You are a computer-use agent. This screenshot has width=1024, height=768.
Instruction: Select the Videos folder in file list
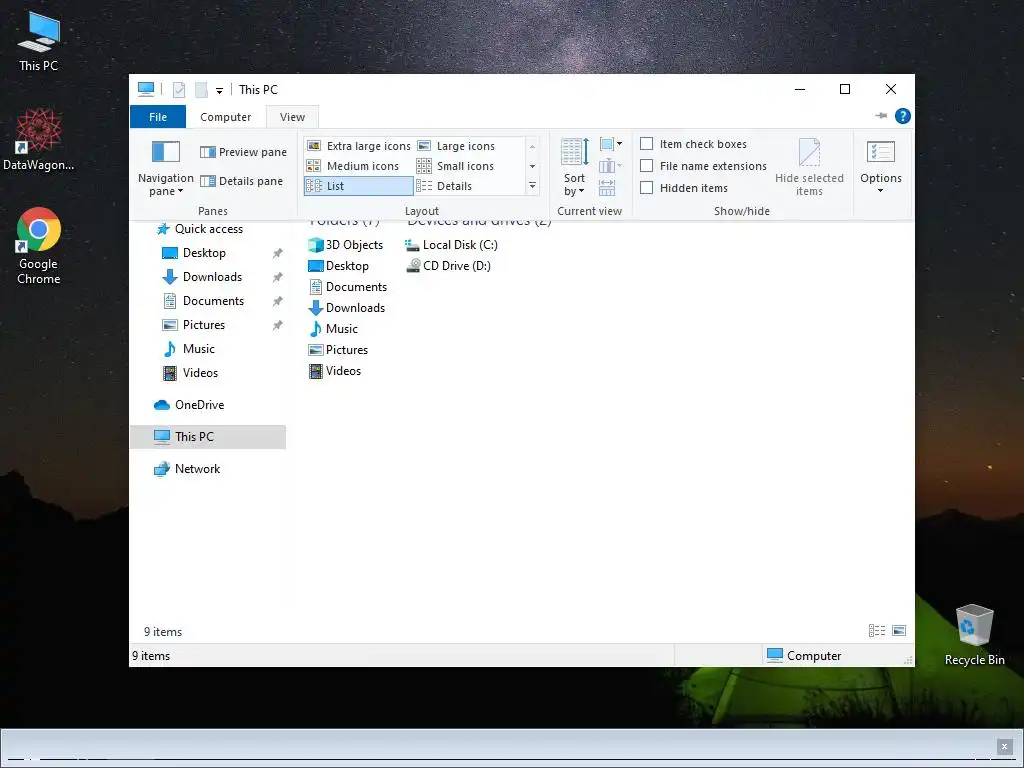[x=334, y=371]
